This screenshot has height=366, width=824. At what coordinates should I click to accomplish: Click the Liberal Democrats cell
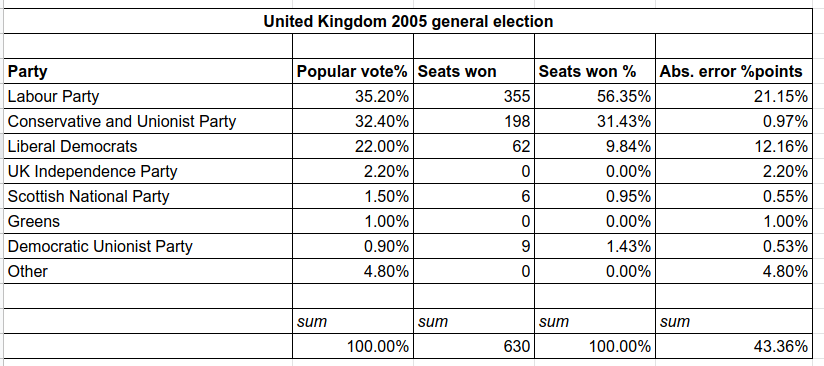(148, 146)
